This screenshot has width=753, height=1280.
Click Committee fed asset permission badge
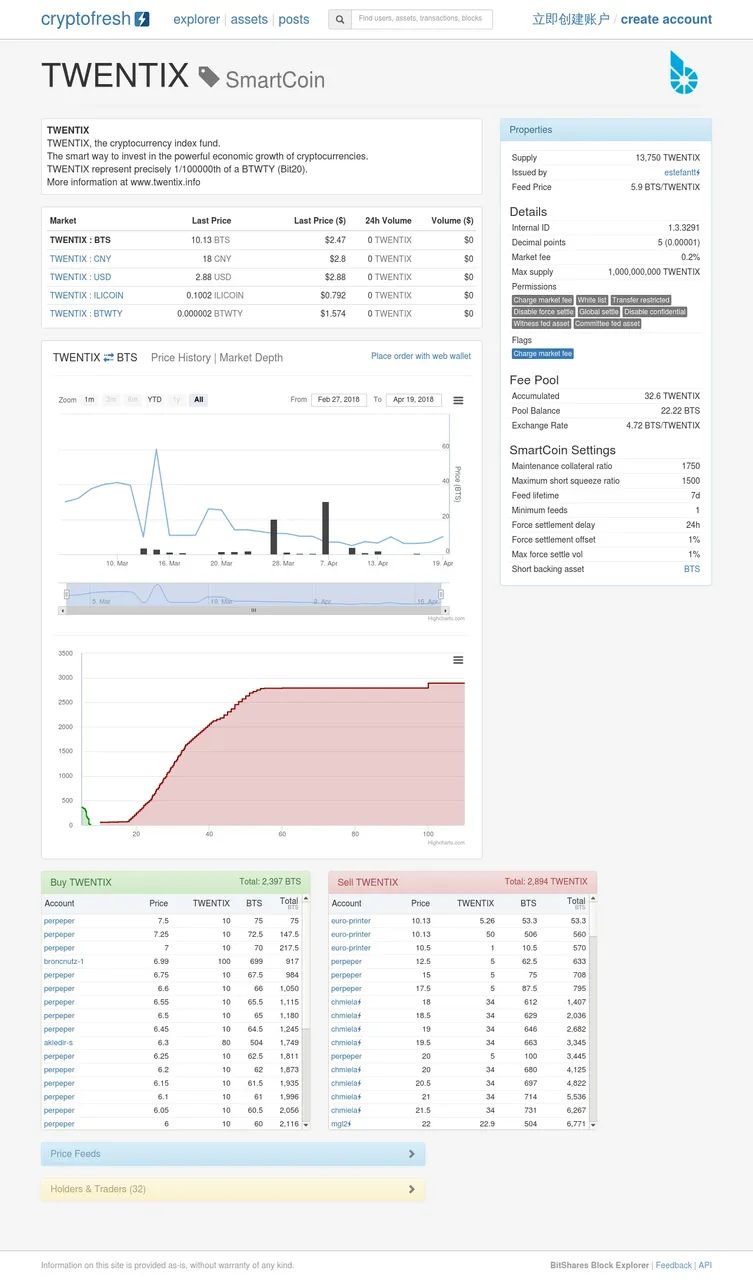click(607, 324)
